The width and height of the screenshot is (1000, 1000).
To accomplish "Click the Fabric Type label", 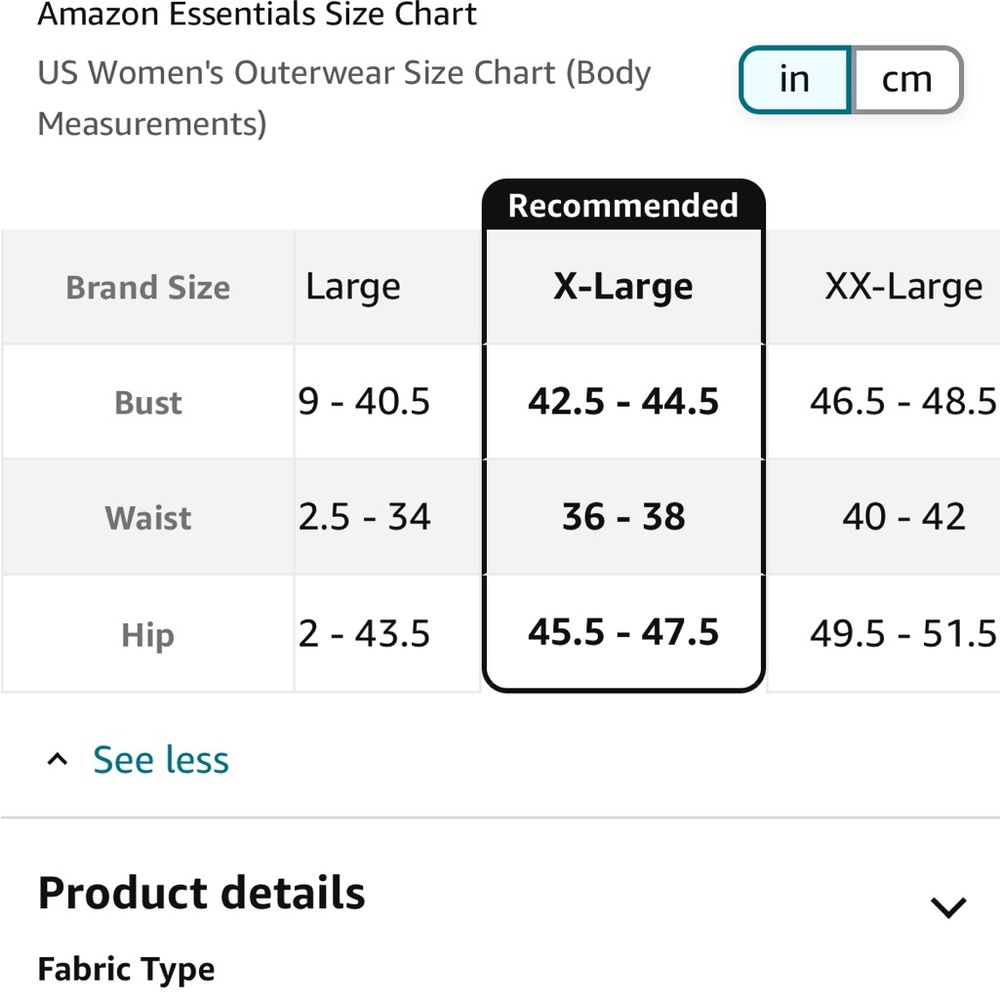I will 125,968.
